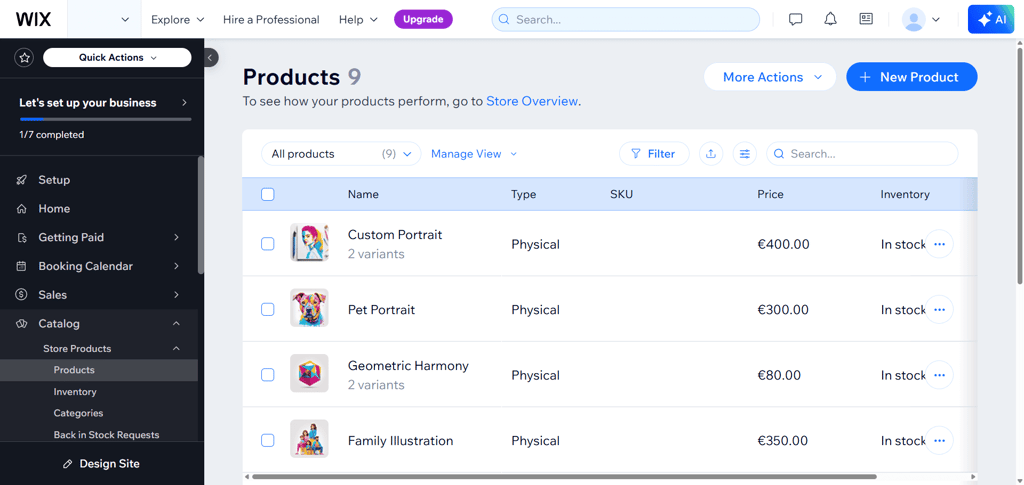Image resolution: width=1024 pixels, height=485 pixels.
Task: Open the notifications bell
Action: click(x=831, y=20)
